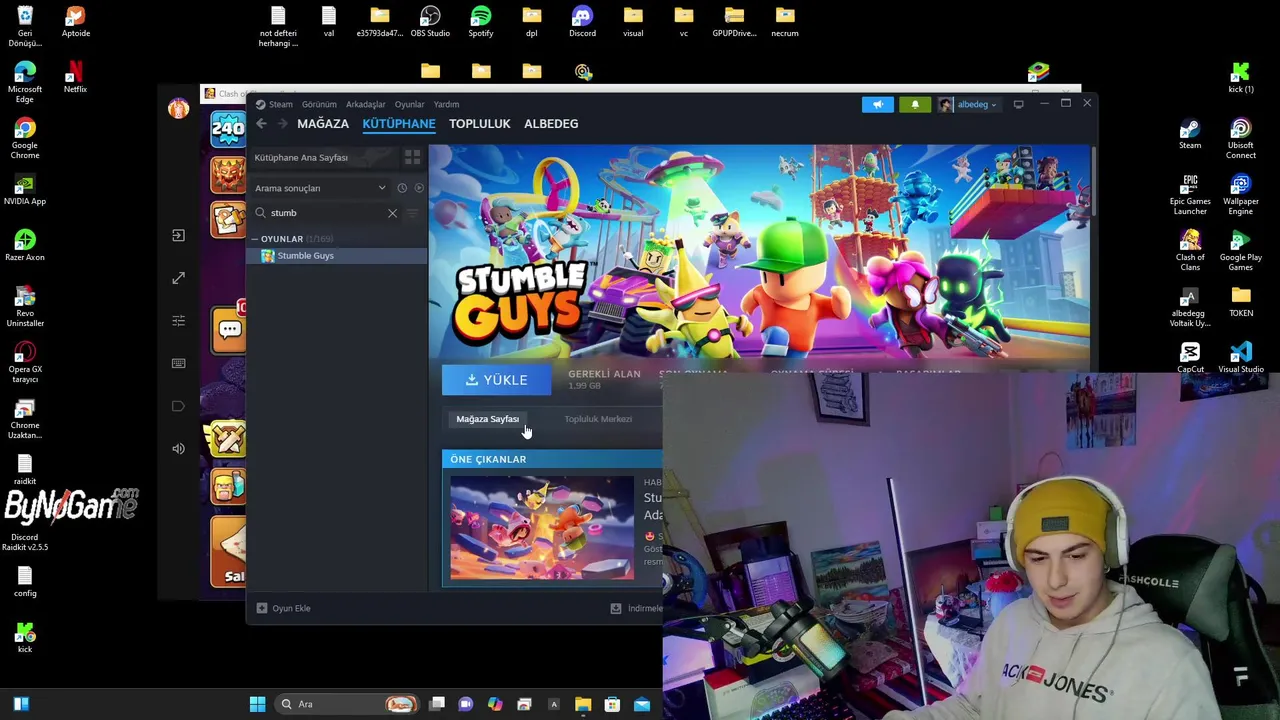Open the Arkadaşlar menu
Screen dimensions: 1280x720
(365, 104)
